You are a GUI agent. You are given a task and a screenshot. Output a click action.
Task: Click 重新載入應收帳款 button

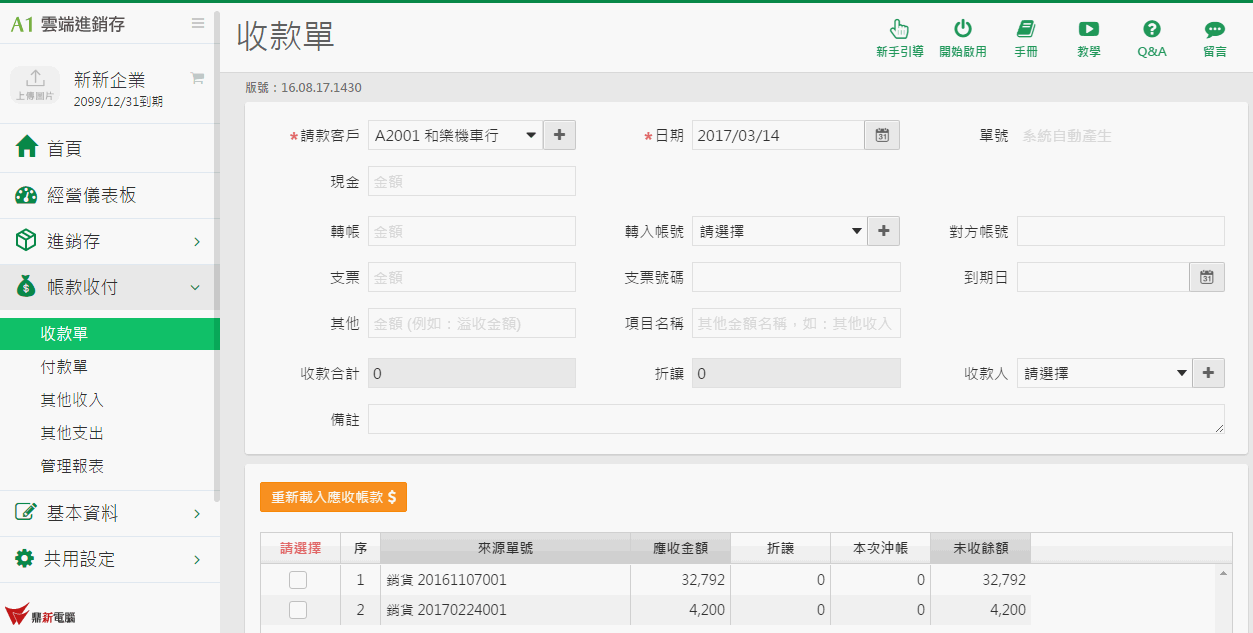click(x=333, y=497)
